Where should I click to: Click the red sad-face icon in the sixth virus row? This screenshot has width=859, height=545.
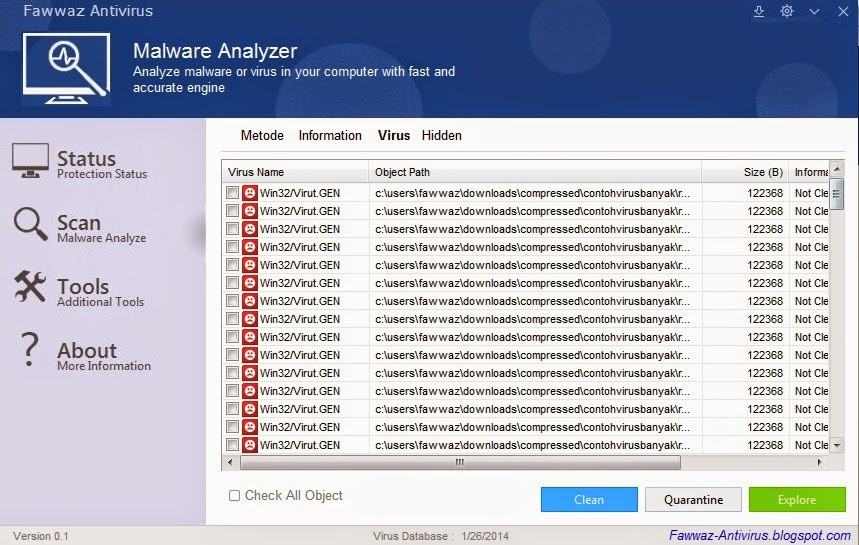point(250,283)
